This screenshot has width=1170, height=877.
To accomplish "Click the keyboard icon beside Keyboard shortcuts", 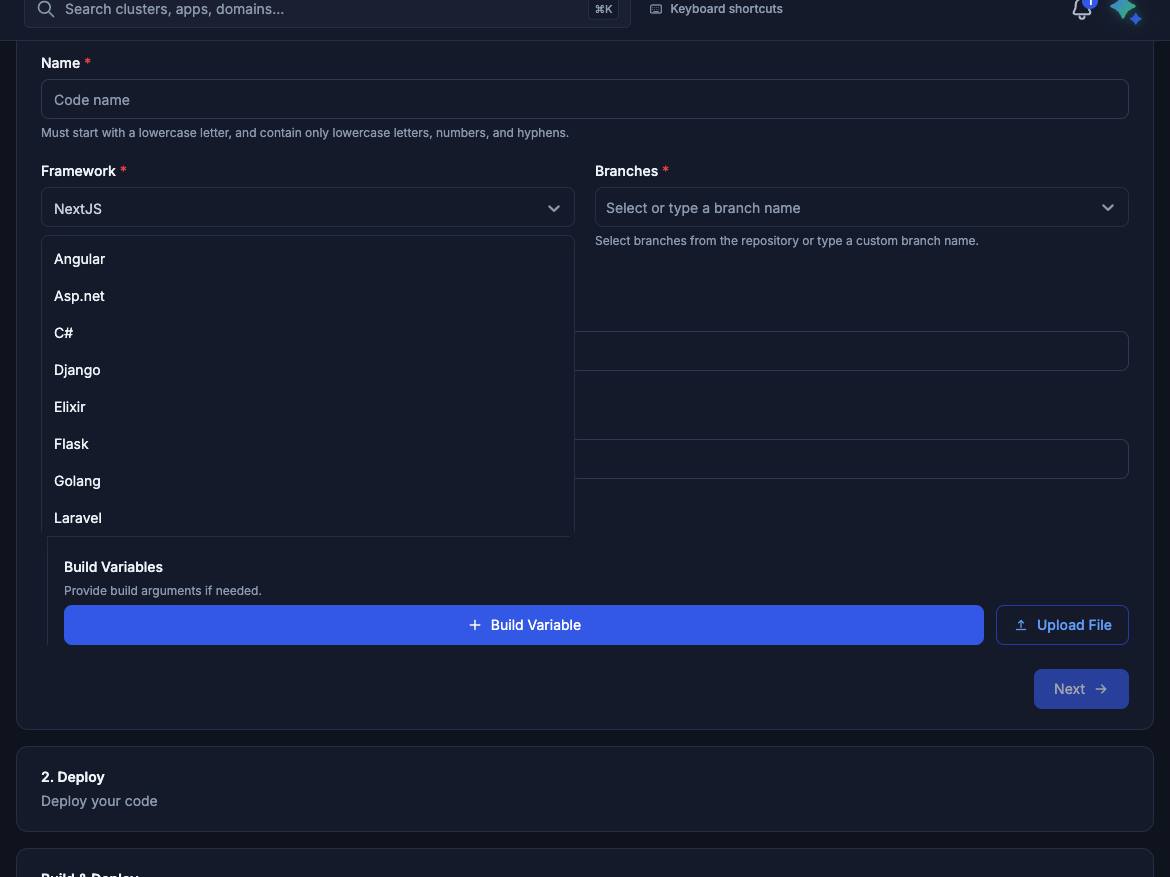I will pyautogui.click(x=656, y=9).
